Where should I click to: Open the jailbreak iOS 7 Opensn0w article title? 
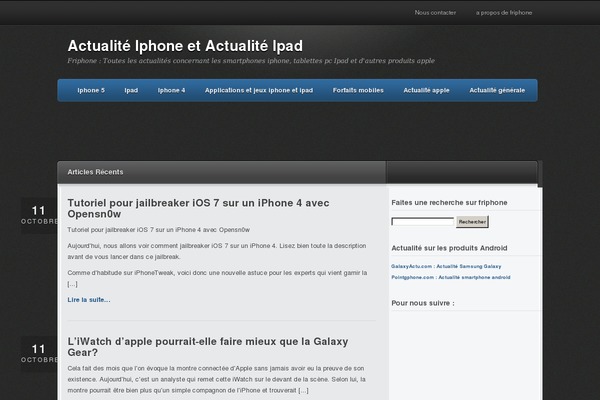point(198,208)
